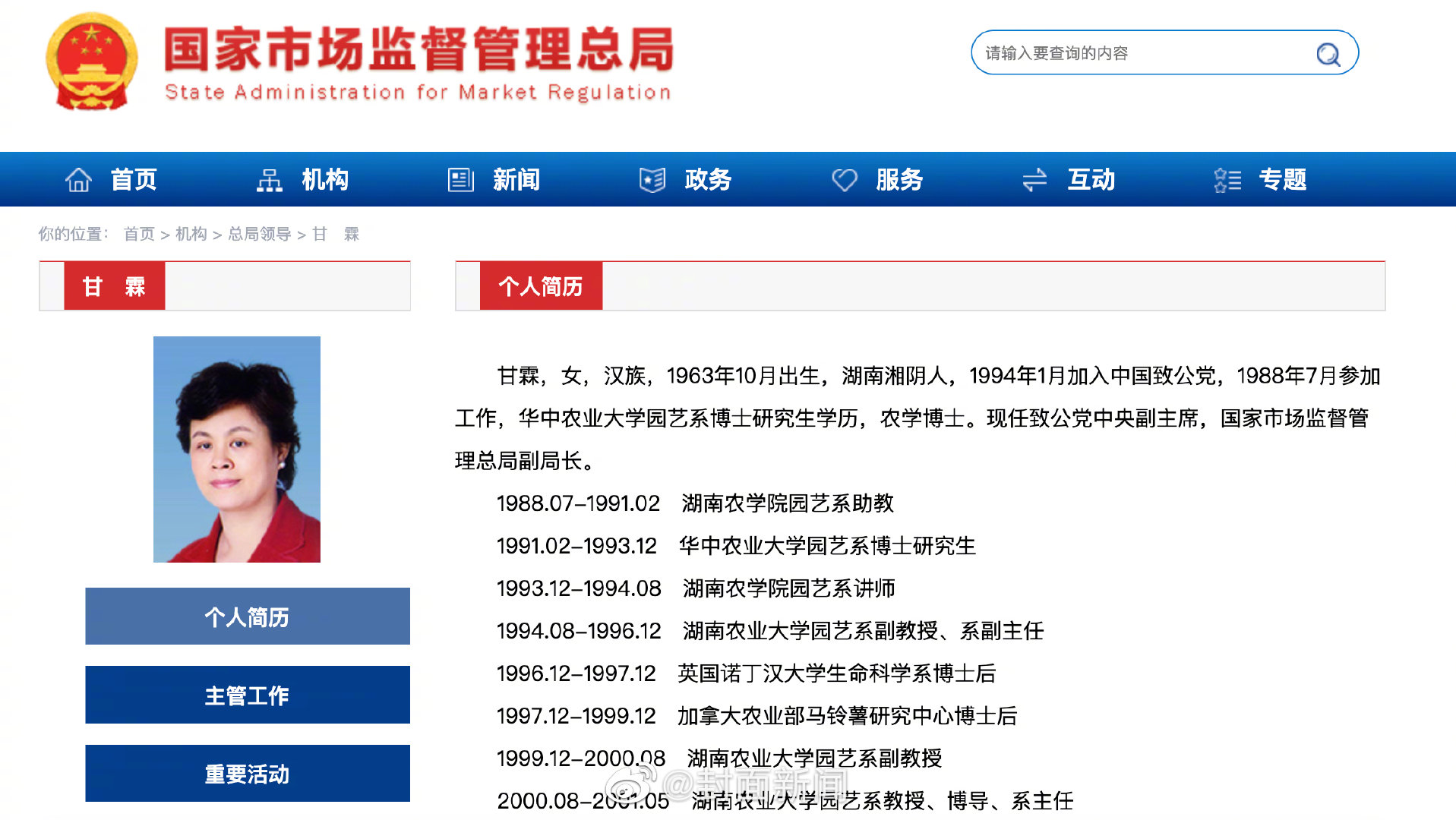Click the text 1993.12–1994.08 湖南农学院园艺系讲师
The height and width of the screenshot is (820, 1456).
coord(696,588)
